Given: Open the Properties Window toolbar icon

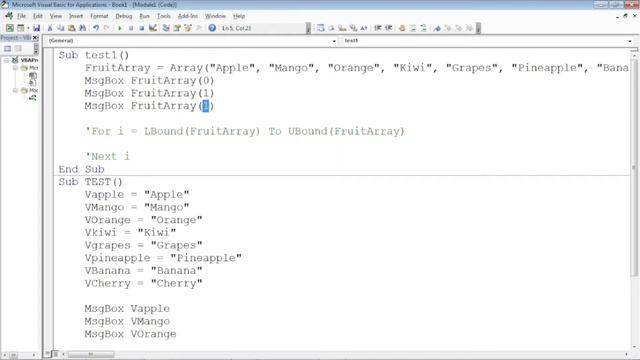Looking at the screenshot, I should 177,28.
